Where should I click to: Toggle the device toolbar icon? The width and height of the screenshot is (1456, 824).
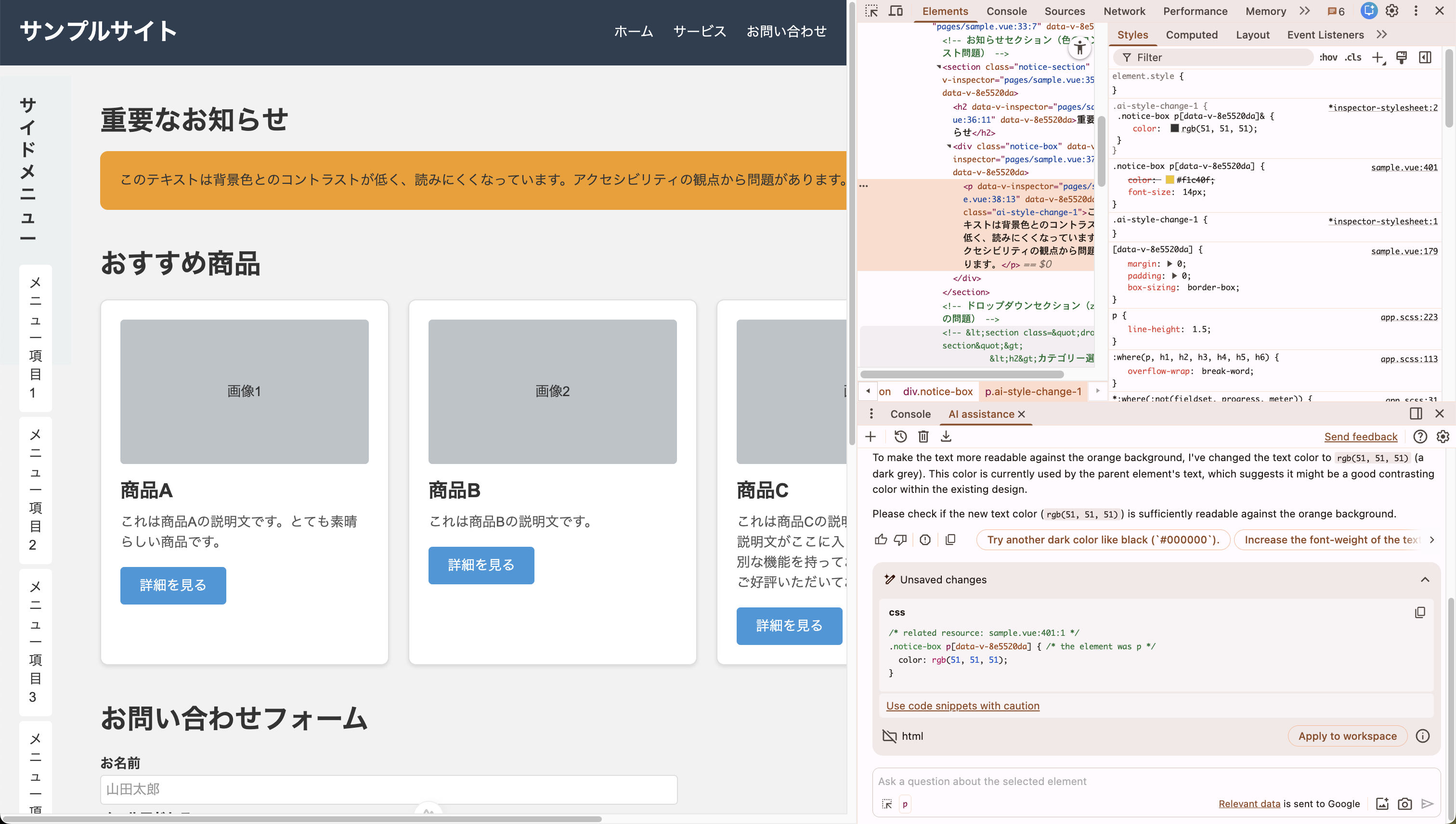[896, 11]
